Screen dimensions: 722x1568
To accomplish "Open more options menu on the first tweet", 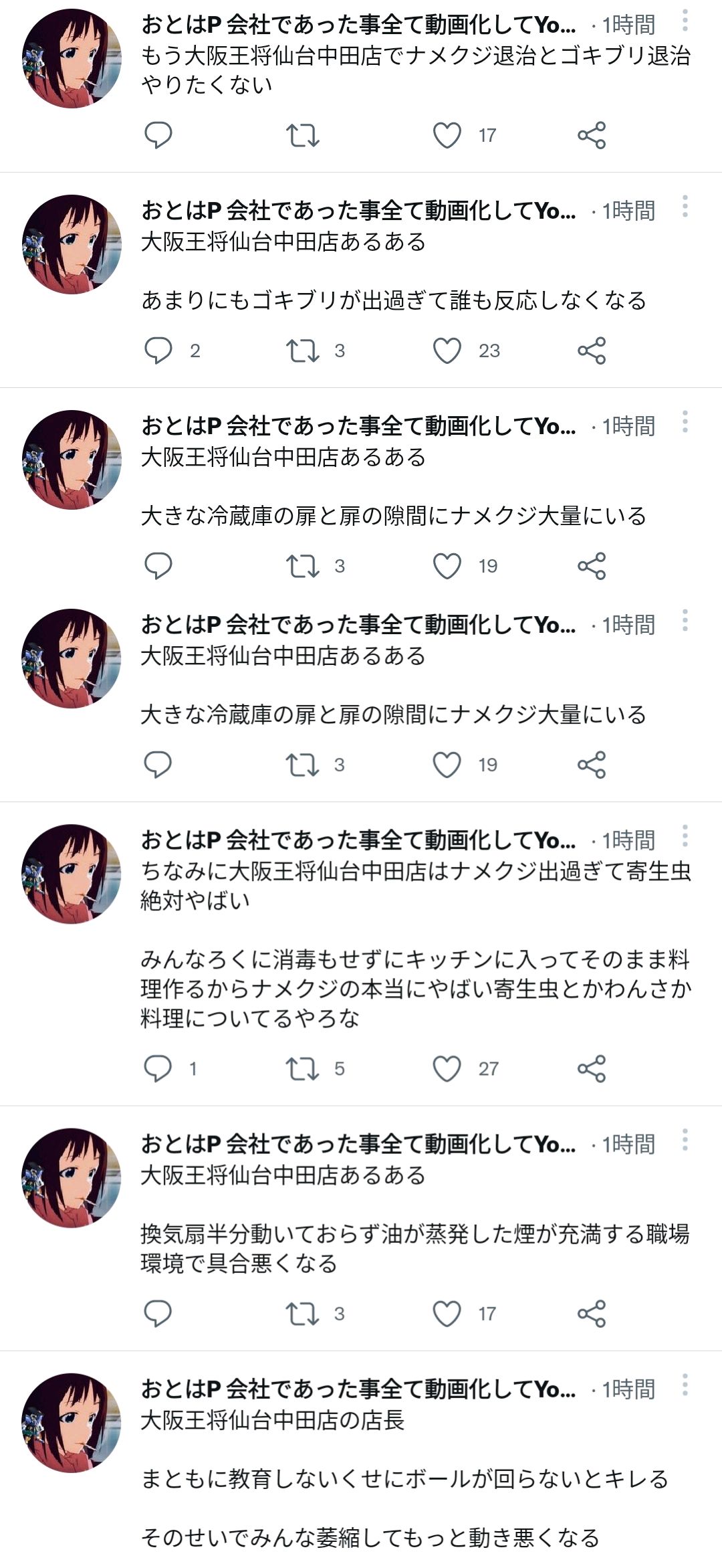I will (x=685, y=21).
